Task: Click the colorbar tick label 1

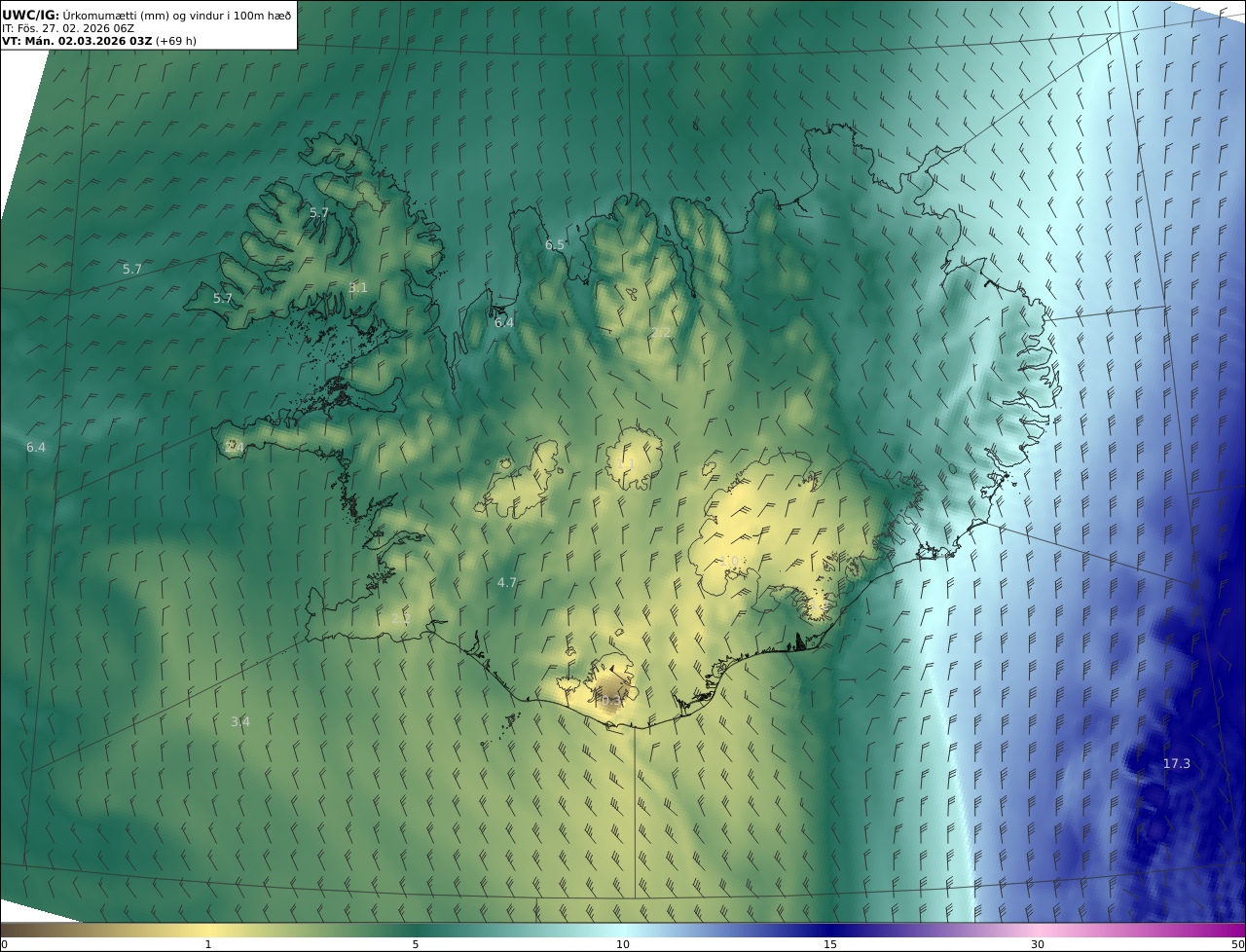Action: [208, 944]
